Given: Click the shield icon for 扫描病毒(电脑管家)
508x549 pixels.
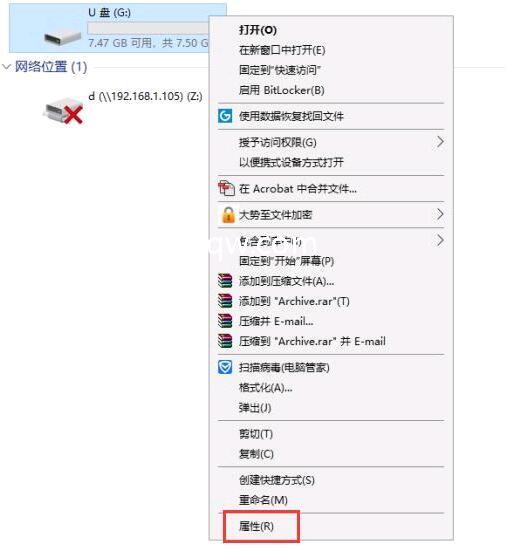Looking at the screenshot, I should pyautogui.click(x=225, y=367).
